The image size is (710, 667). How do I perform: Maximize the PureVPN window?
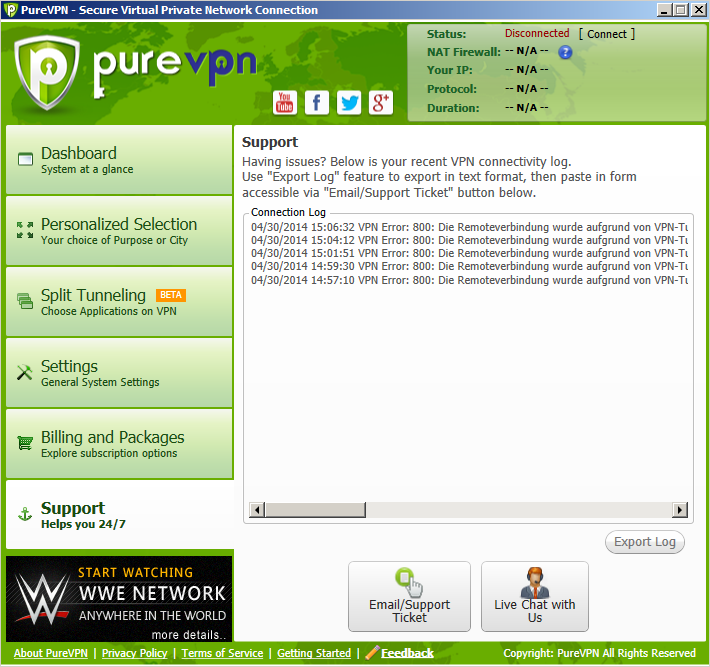click(681, 10)
